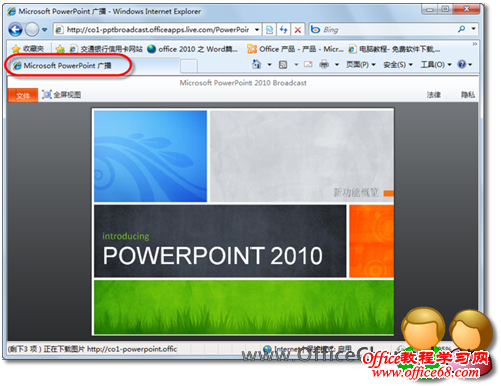Click the POWERPOINT 2010 slide title
The image size is (501, 387).
(213, 256)
